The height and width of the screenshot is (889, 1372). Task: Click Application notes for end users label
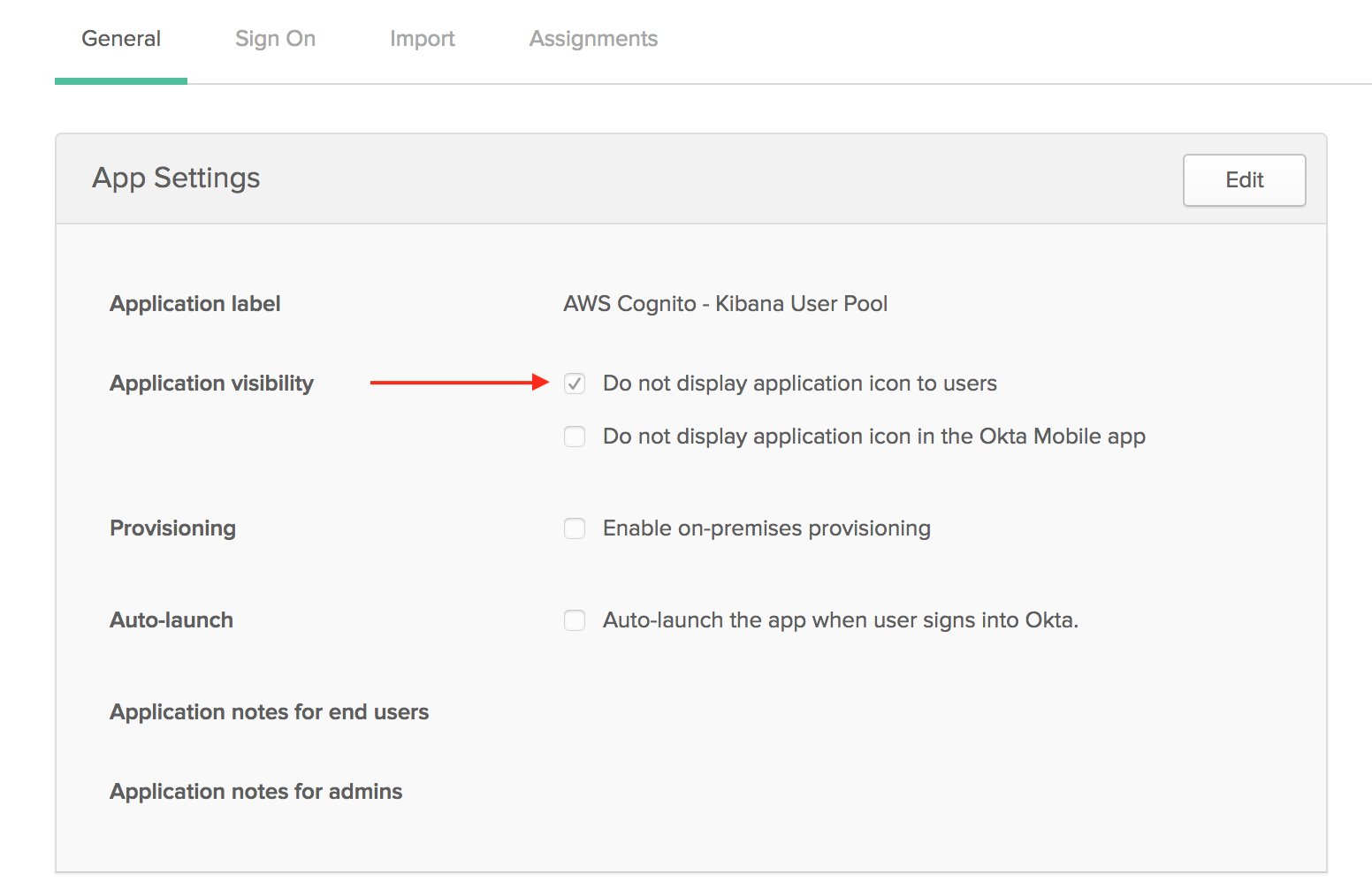(269, 712)
